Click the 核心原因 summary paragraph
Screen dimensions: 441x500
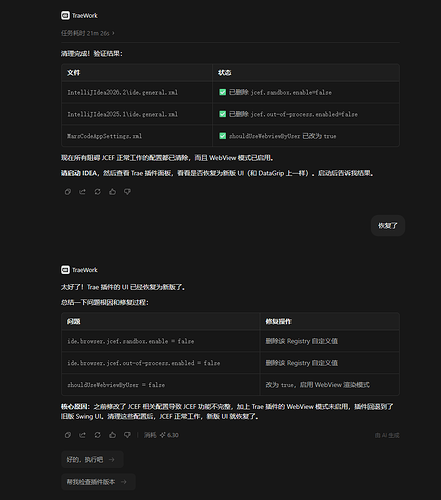point(227,411)
